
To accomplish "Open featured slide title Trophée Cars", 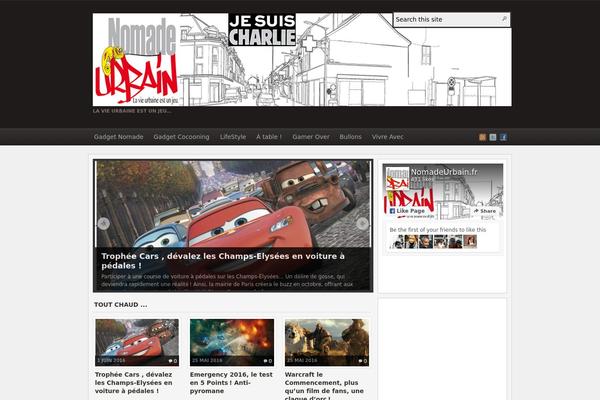I will pyautogui.click(x=223, y=261).
